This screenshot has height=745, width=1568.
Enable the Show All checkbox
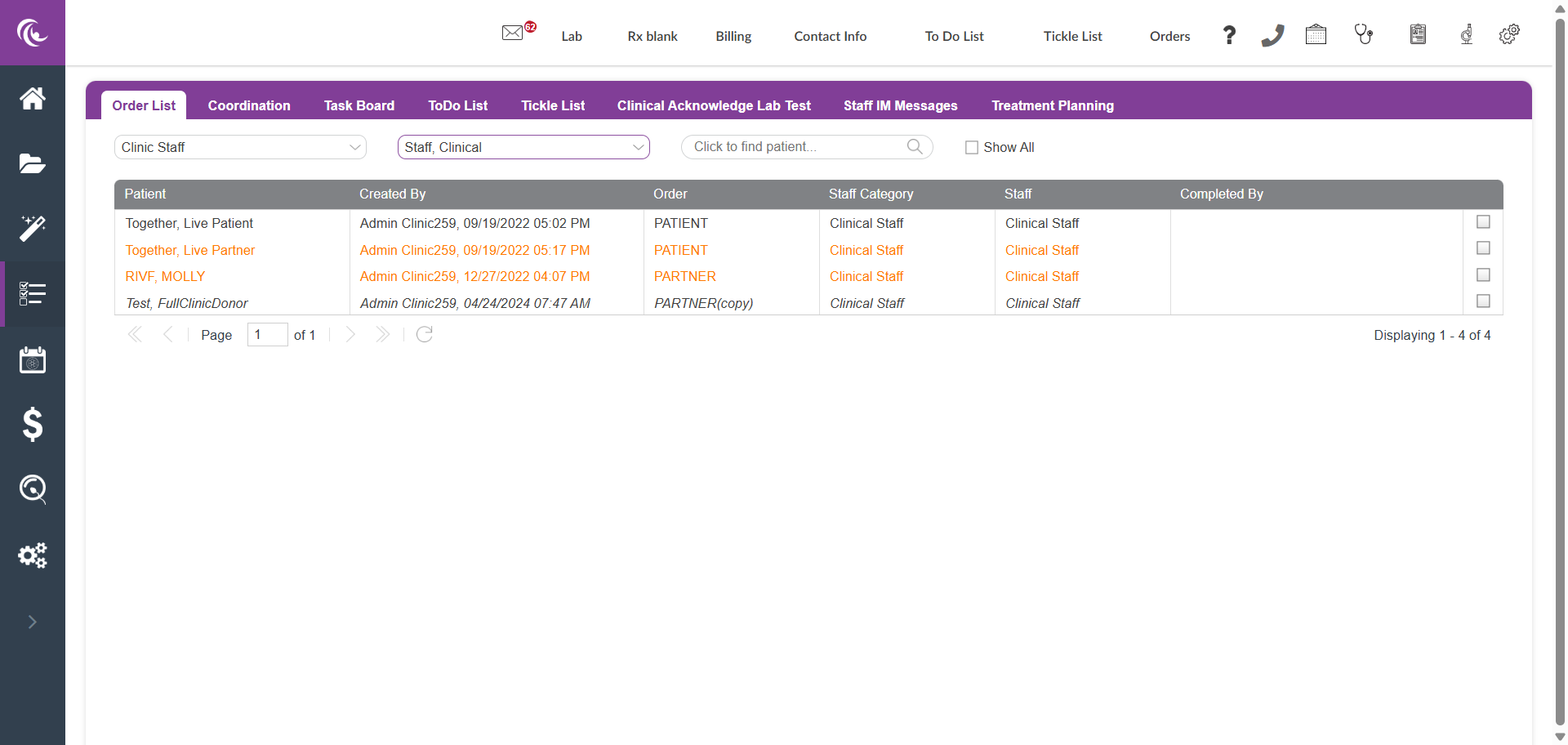point(972,148)
